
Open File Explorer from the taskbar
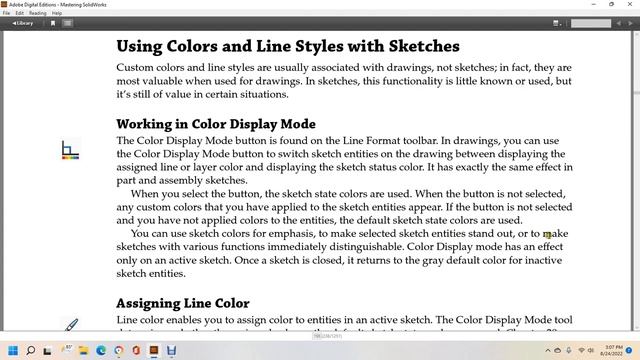[83, 351]
